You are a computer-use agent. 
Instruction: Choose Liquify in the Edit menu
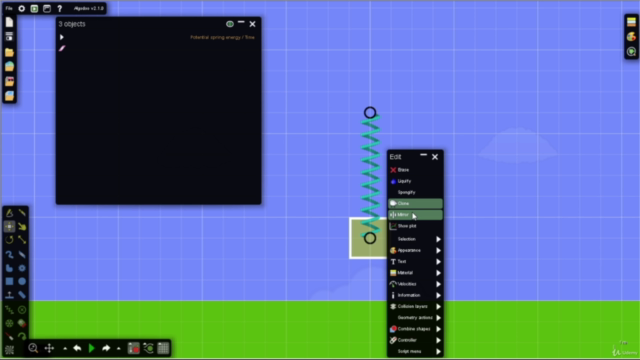[415, 181]
